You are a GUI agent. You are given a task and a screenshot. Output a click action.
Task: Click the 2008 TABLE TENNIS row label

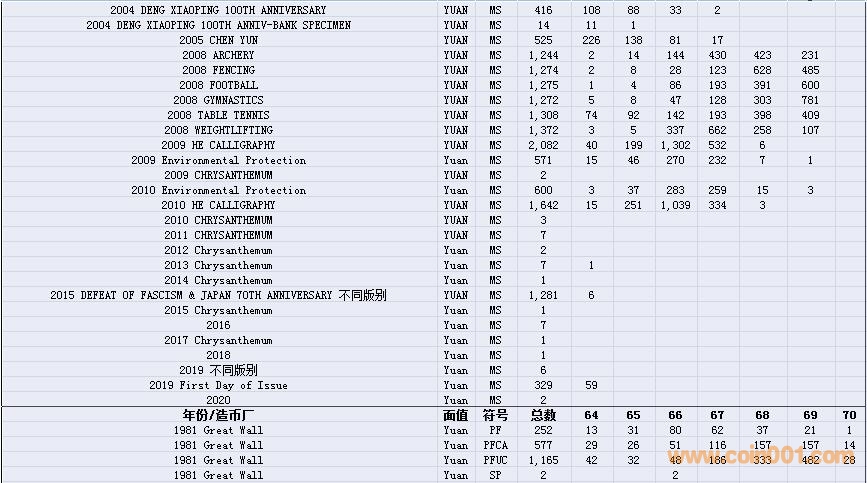point(218,115)
